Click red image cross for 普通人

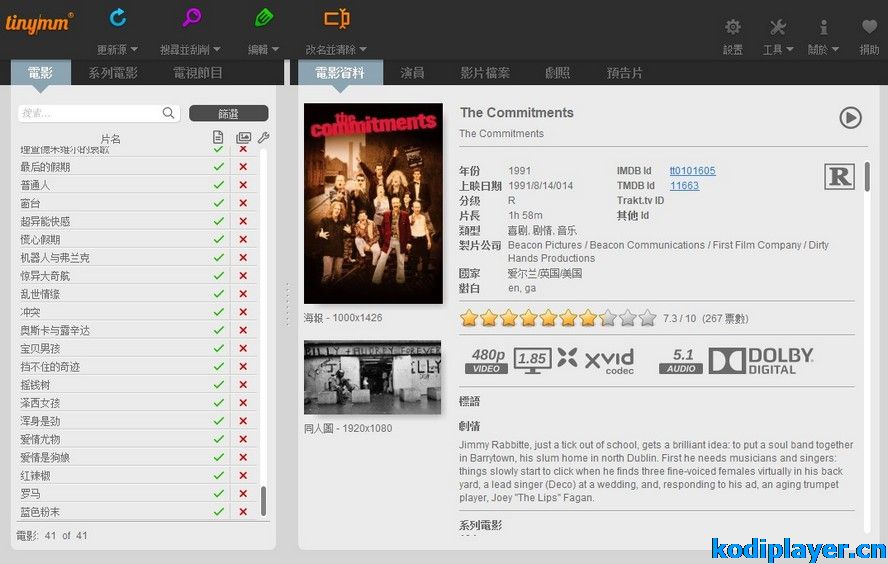[243, 185]
